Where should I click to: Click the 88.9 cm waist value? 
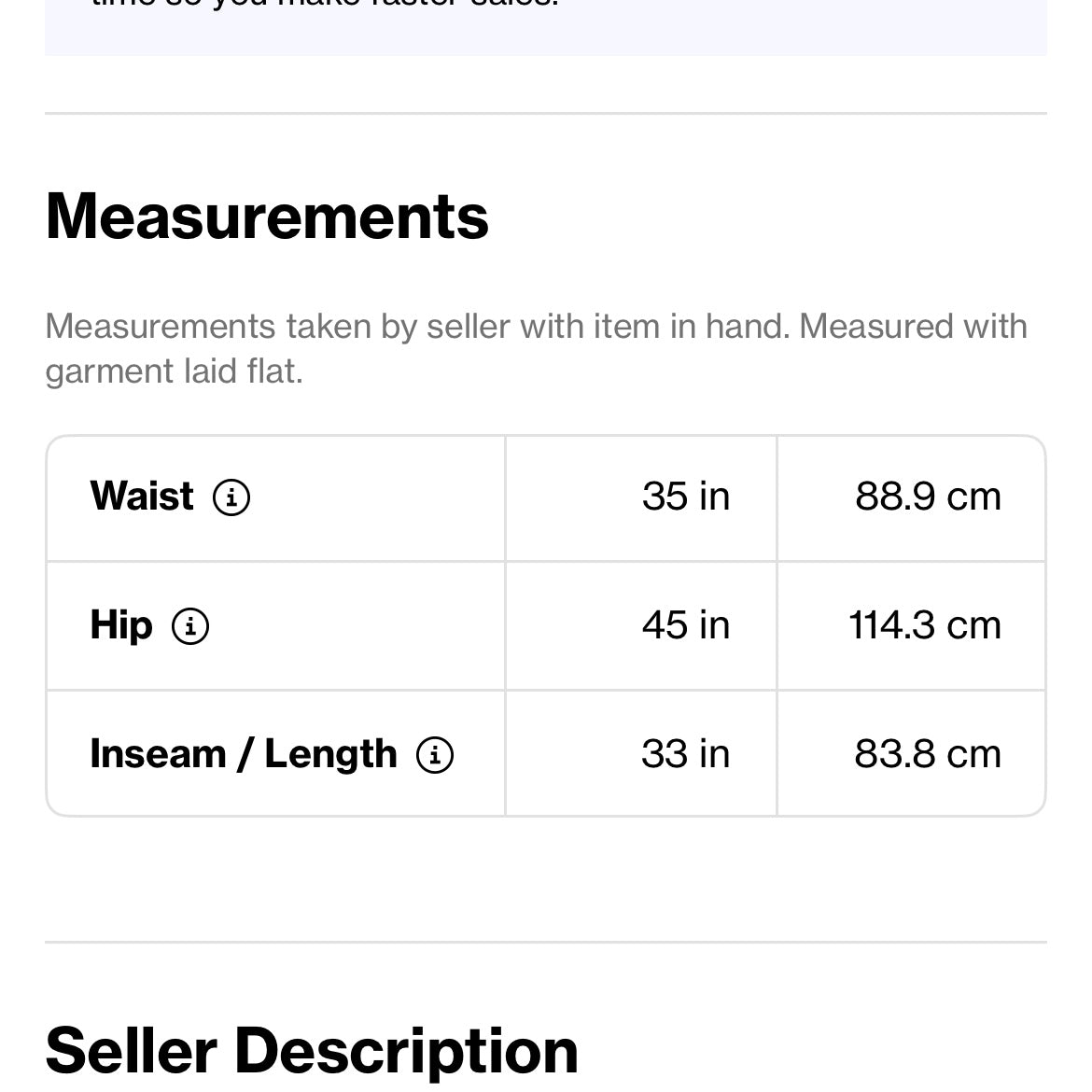[928, 497]
